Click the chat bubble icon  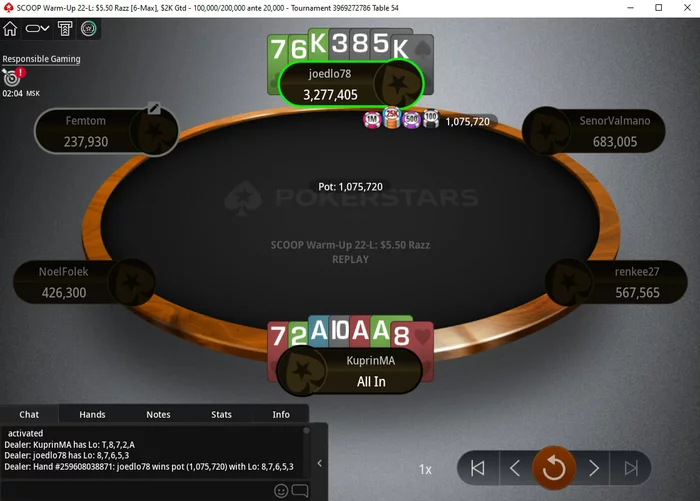tap(300, 491)
